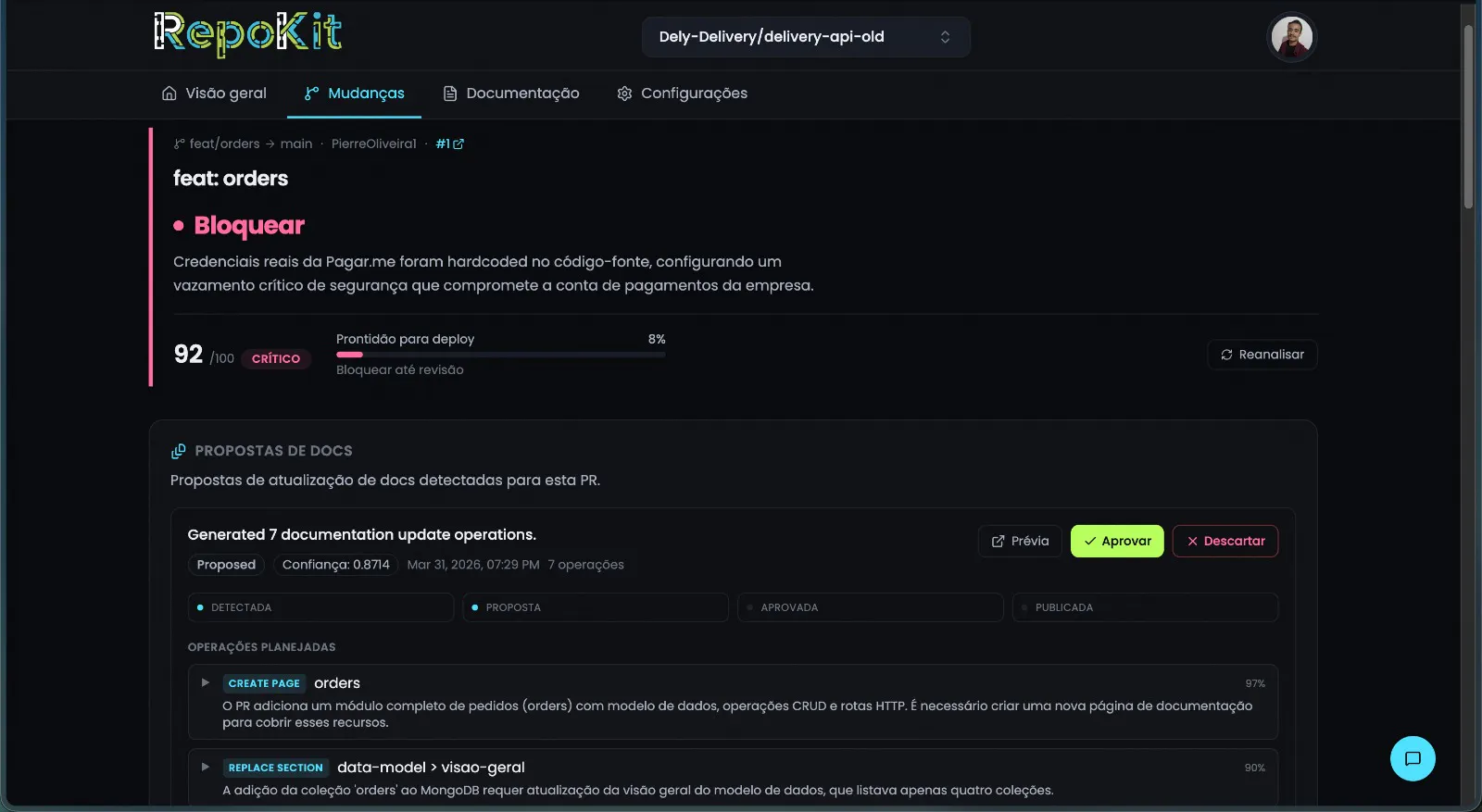The height and width of the screenshot is (812, 1482).
Task: Open the user avatar menu
Action: (1291, 37)
